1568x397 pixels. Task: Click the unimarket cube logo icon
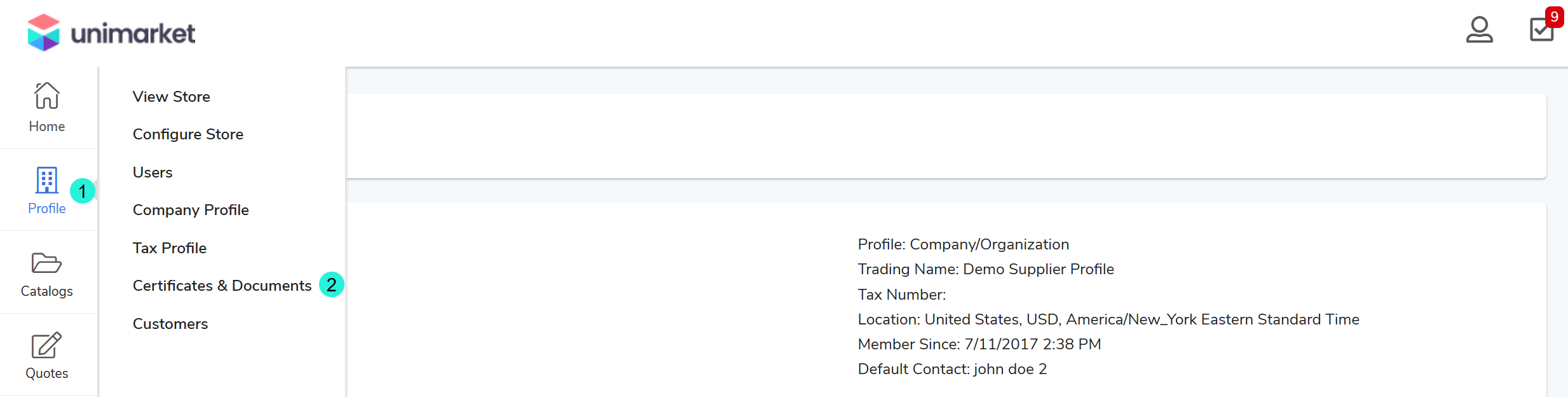pos(43,32)
